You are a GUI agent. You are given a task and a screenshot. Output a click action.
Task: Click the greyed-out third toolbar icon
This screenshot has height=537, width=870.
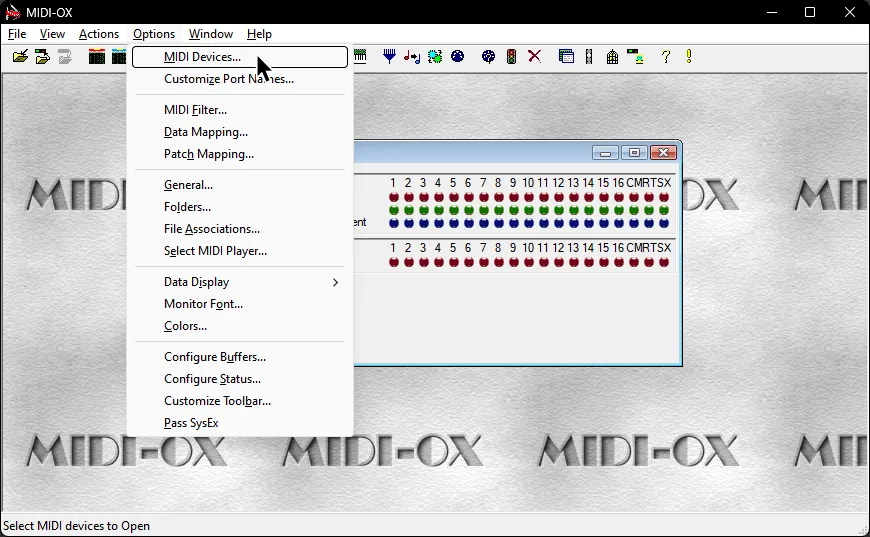pos(65,57)
